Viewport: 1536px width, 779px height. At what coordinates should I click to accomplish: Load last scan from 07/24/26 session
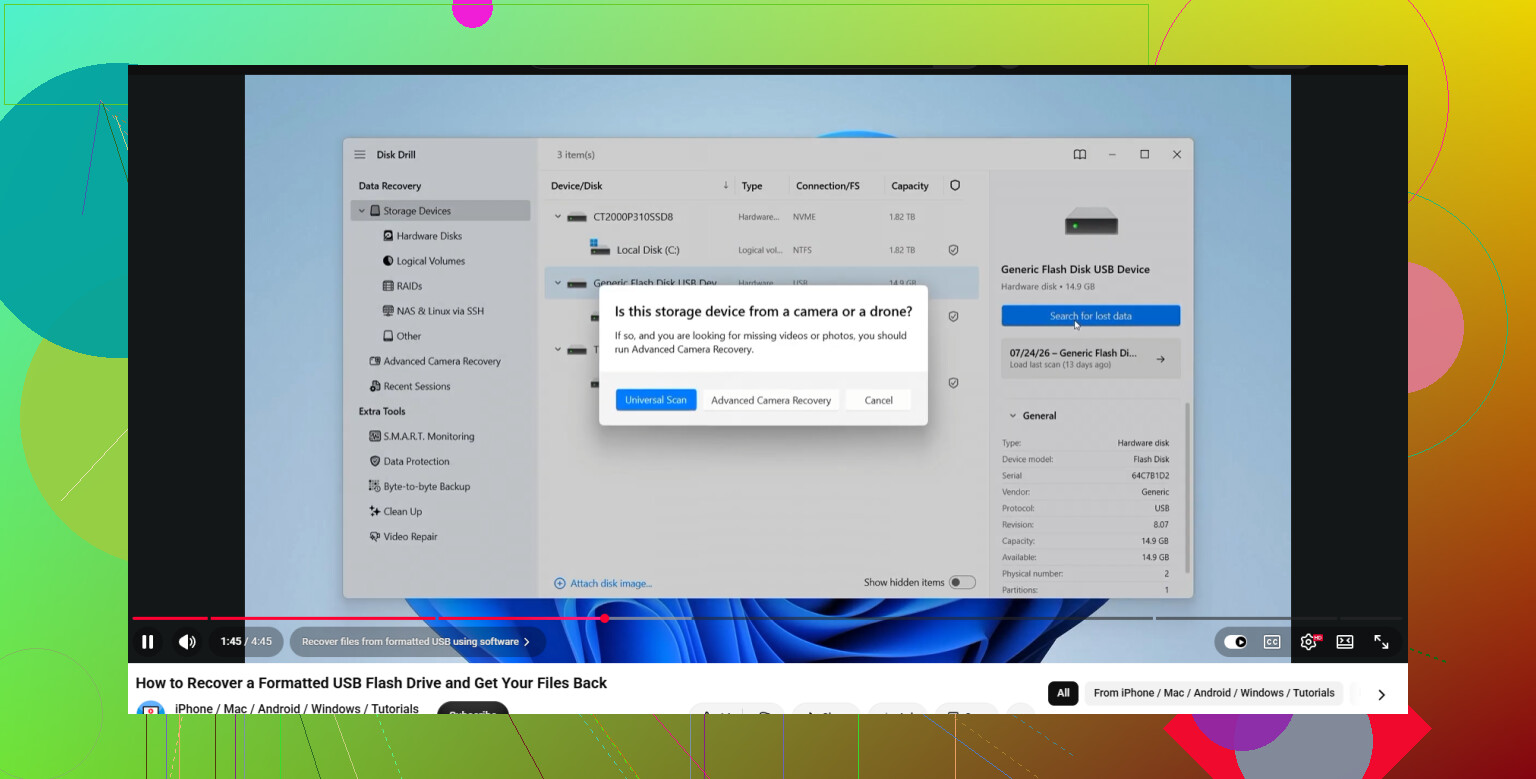[1091, 359]
